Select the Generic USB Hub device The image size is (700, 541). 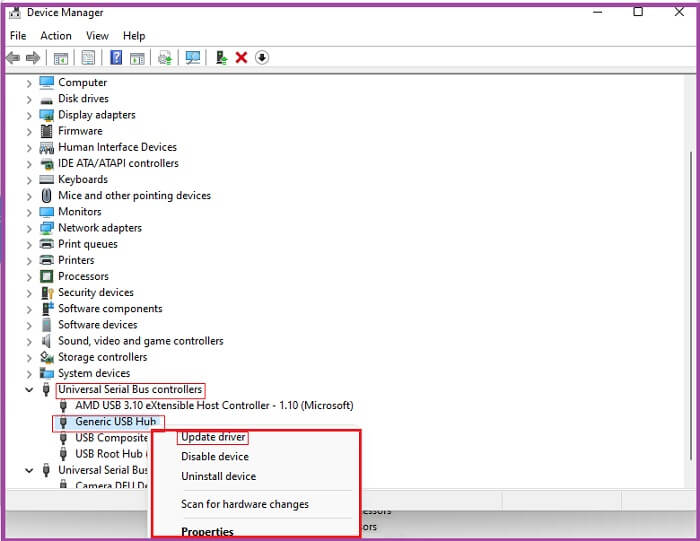115,421
